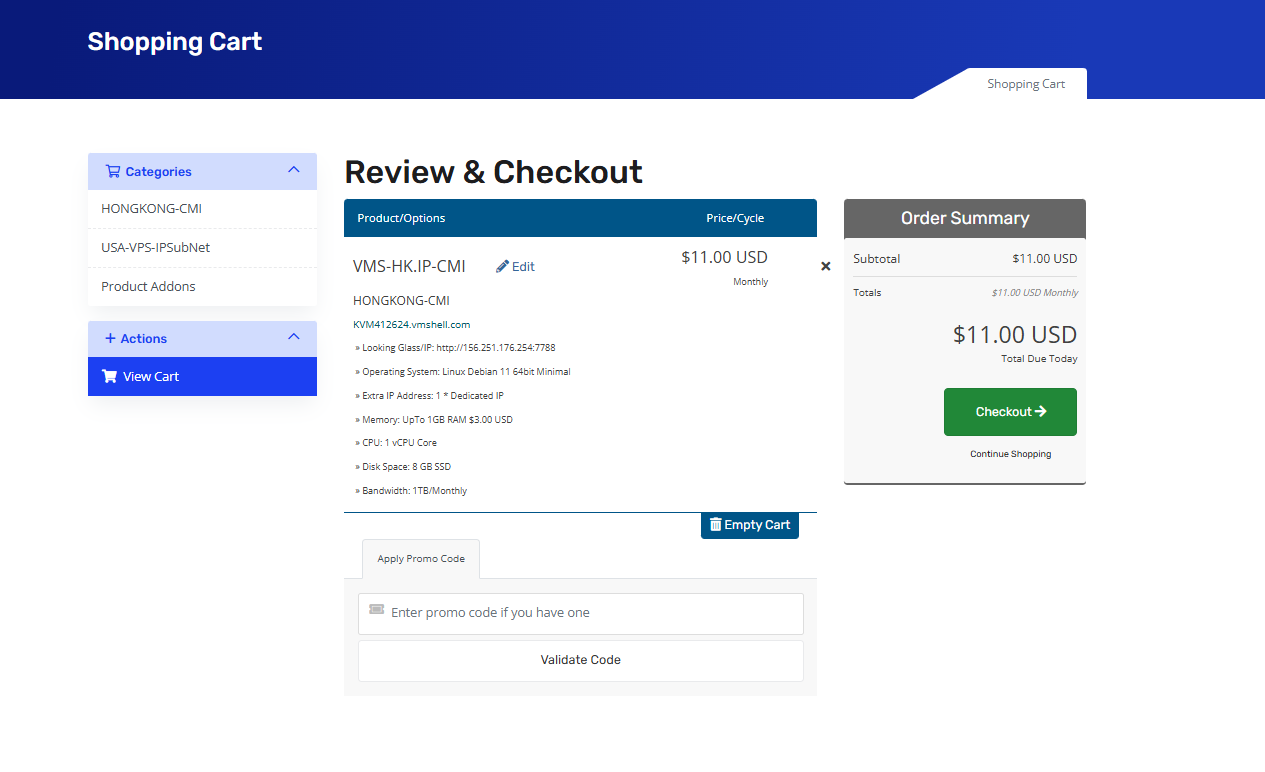Image resolution: width=1265 pixels, height=772 pixels.
Task: Click the plus icon beside Actions
Action: coord(110,338)
